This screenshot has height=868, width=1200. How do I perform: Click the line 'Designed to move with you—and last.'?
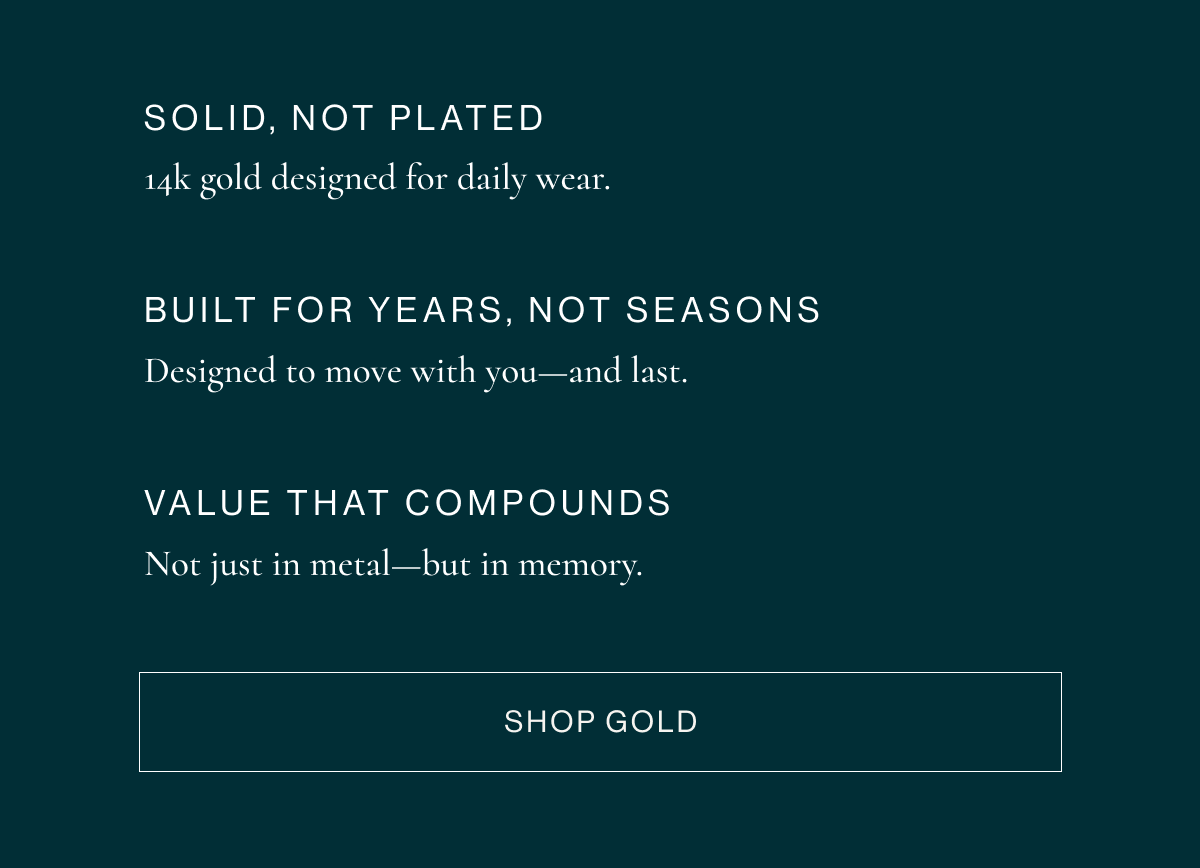416,370
